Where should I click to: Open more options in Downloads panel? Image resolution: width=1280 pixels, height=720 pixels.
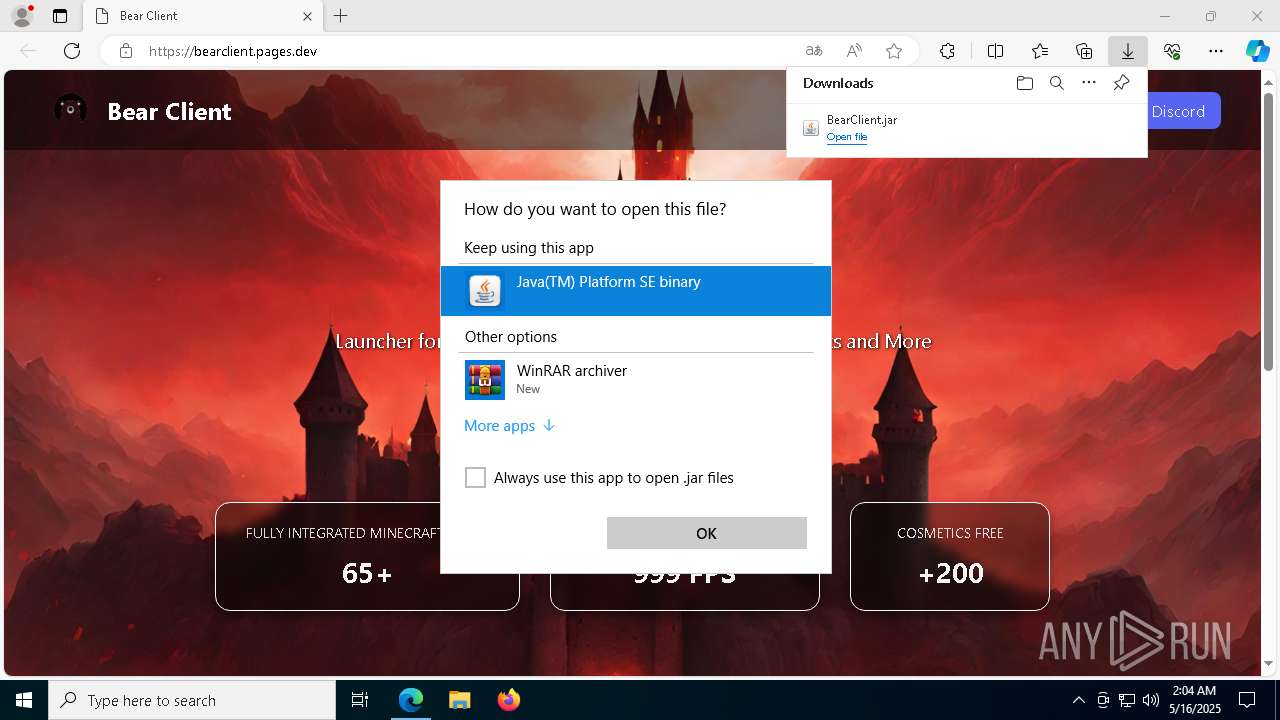[x=1089, y=83]
